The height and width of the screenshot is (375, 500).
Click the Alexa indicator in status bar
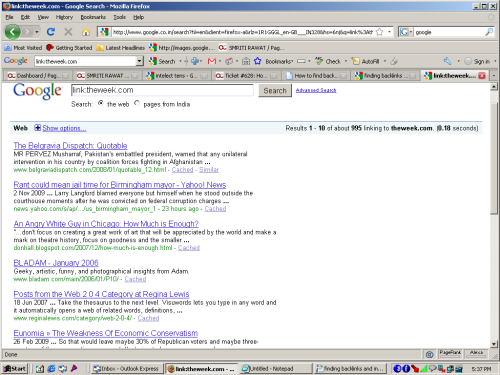point(476,353)
